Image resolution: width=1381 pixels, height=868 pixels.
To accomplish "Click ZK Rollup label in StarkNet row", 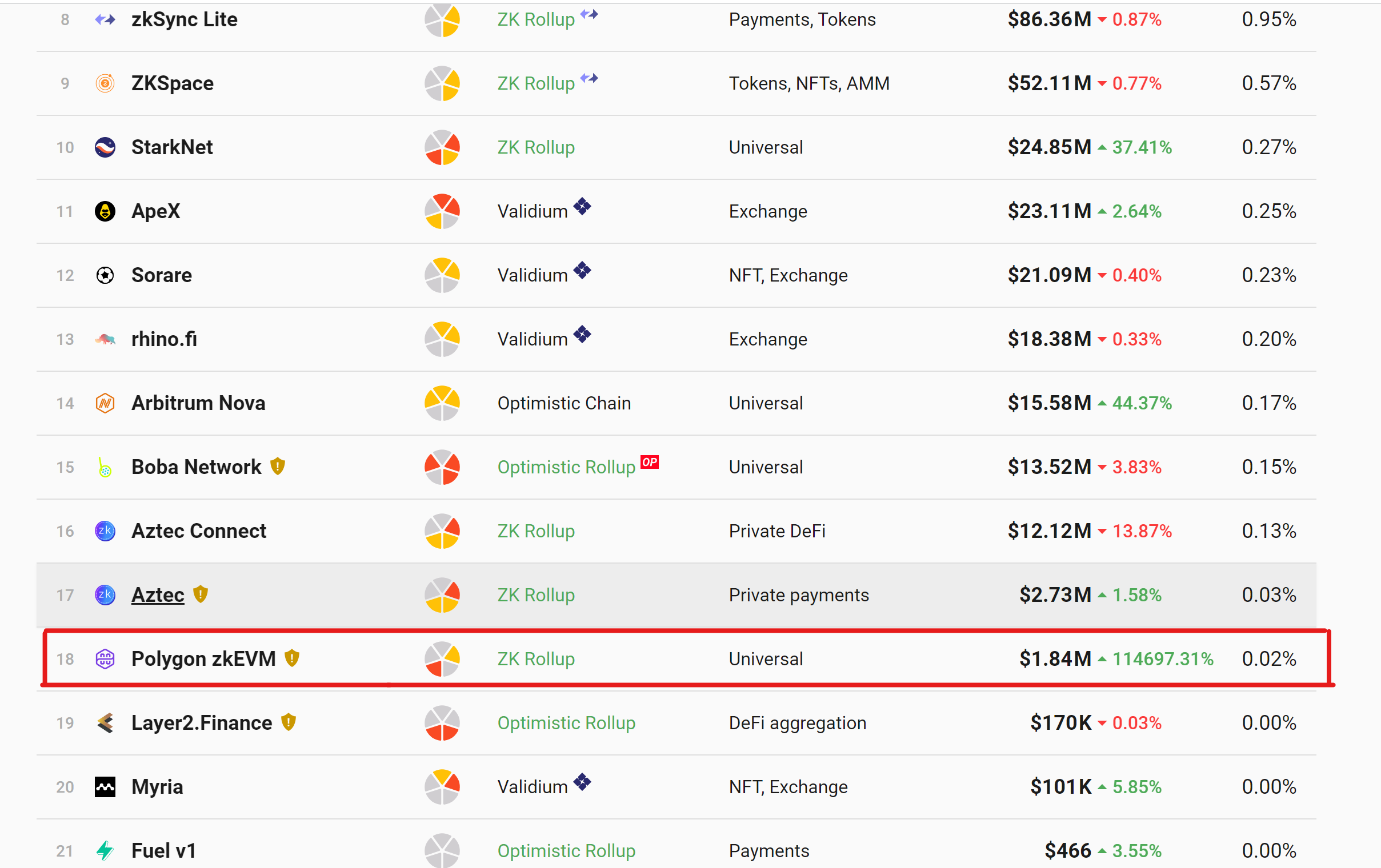I will click(x=536, y=147).
